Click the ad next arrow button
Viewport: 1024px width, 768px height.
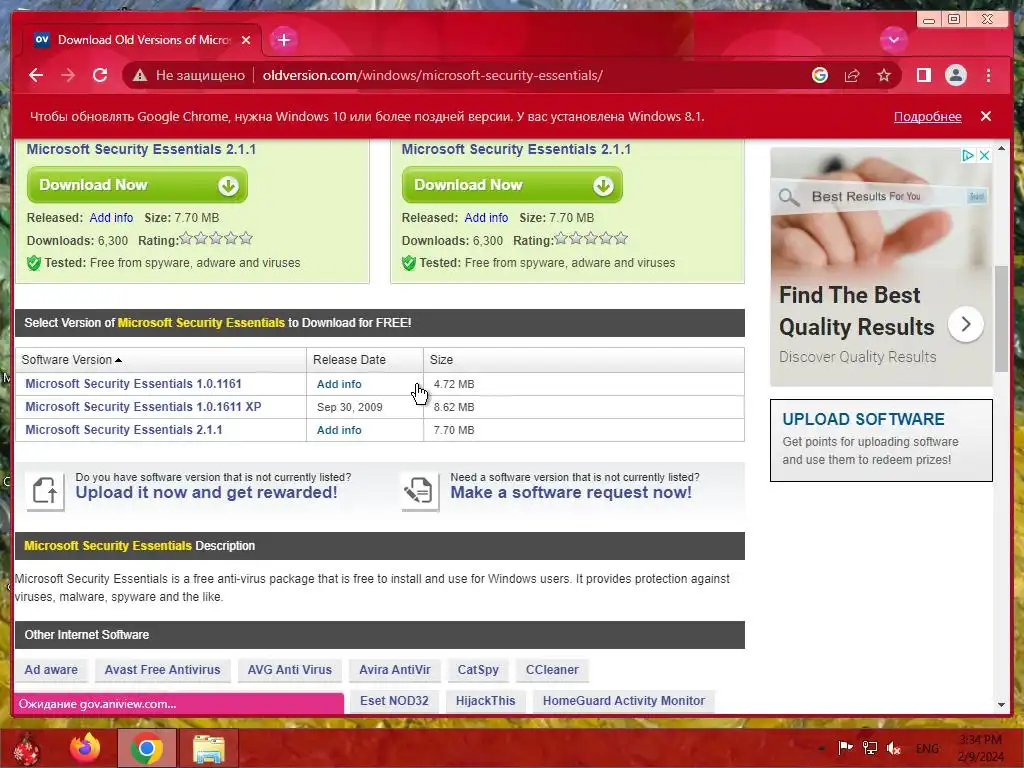(x=965, y=324)
